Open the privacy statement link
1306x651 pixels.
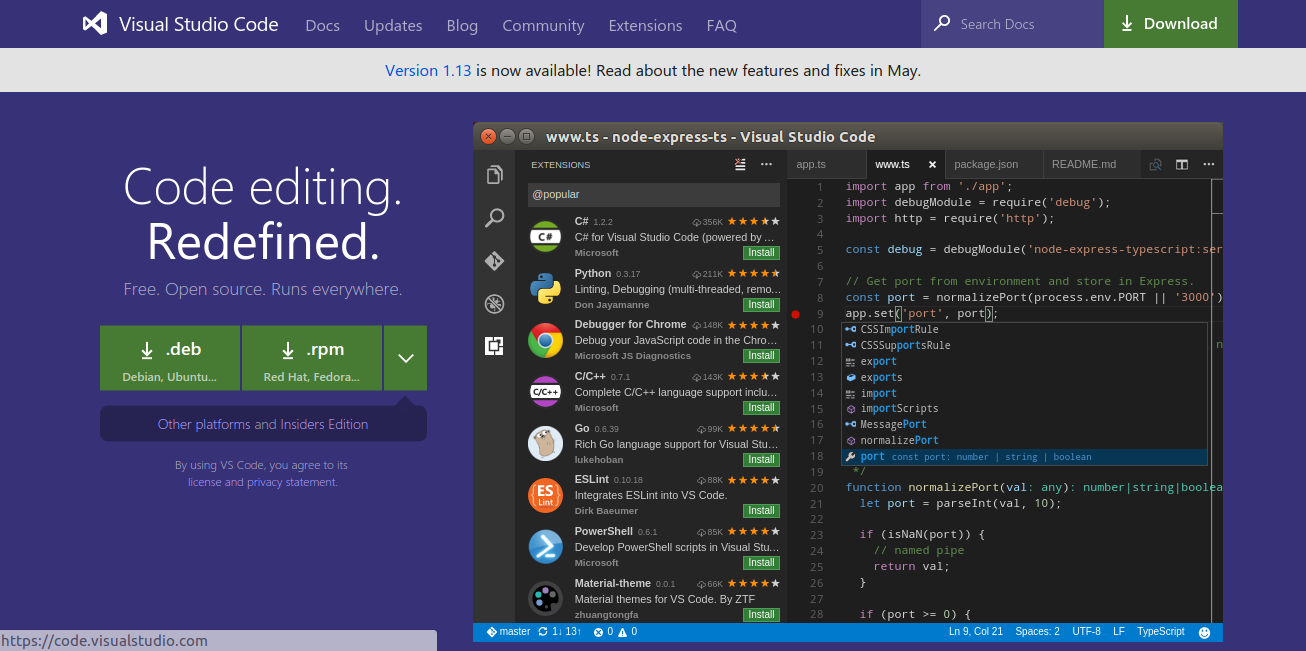(292, 482)
